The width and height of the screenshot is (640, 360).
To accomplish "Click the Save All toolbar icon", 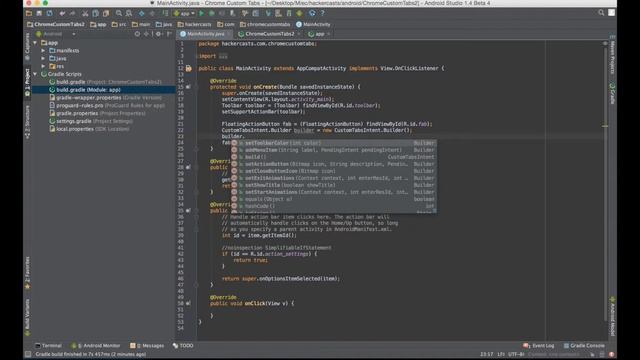I will (39, 13).
